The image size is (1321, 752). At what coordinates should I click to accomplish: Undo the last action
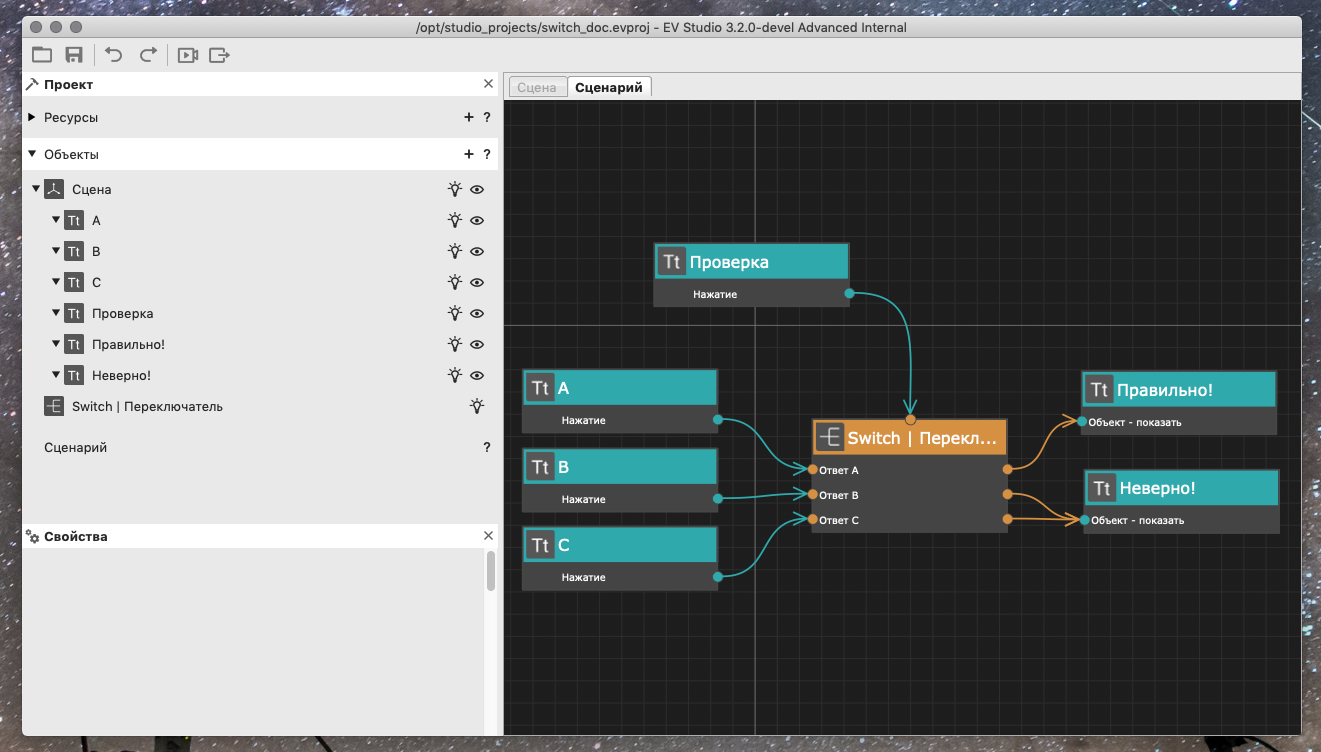(113, 55)
